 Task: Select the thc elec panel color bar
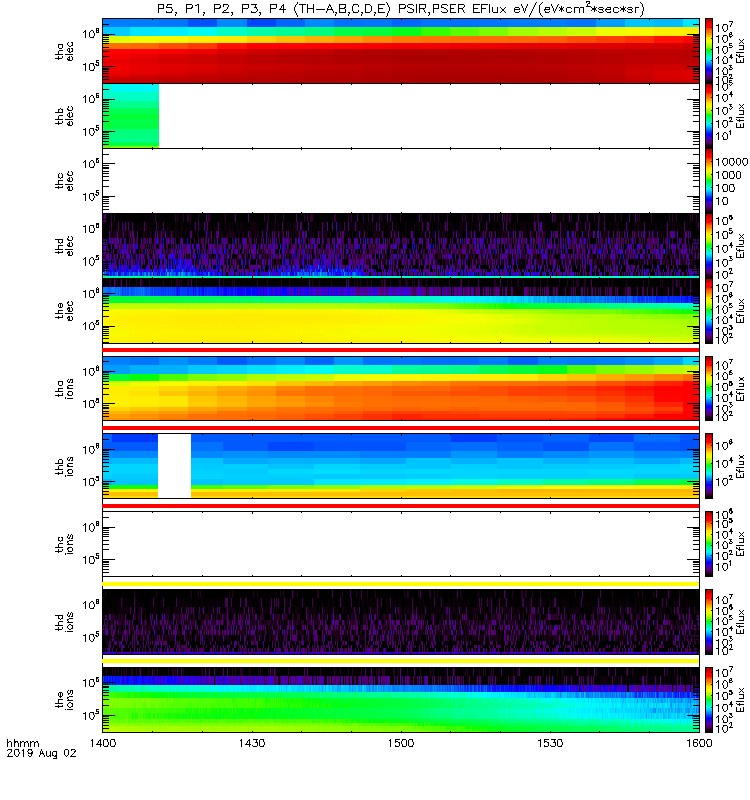[x=709, y=181]
